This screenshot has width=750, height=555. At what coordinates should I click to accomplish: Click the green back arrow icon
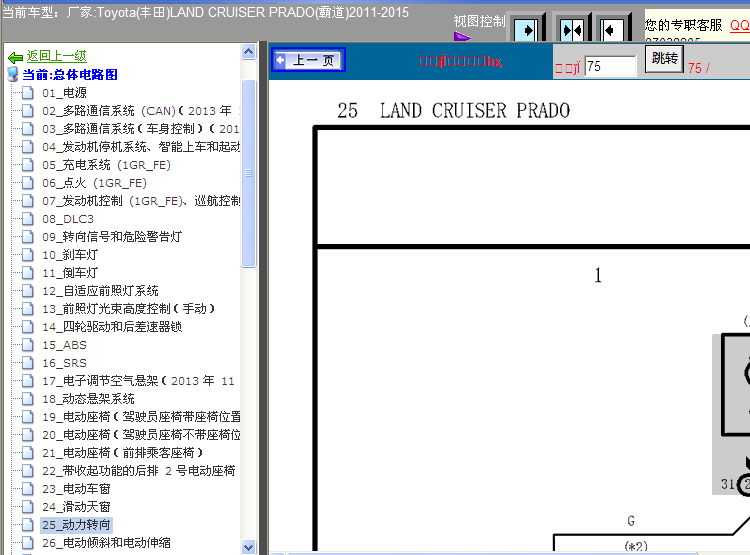pos(15,58)
